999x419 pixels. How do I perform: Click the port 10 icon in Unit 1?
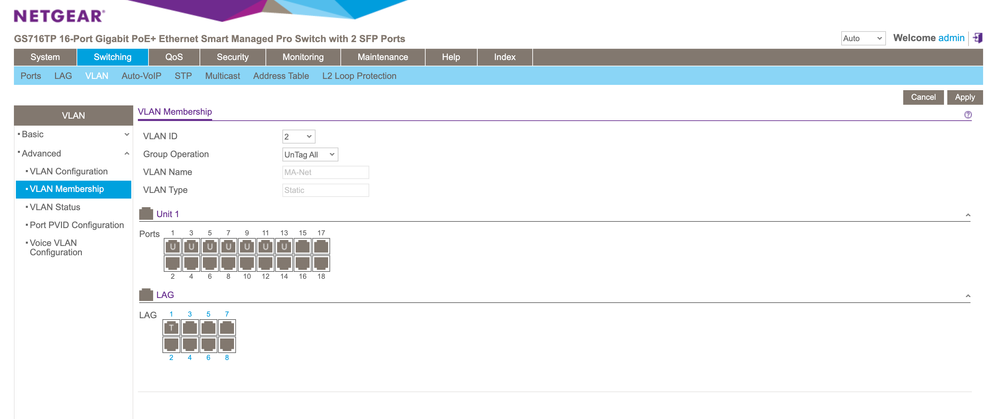(x=247, y=263)
